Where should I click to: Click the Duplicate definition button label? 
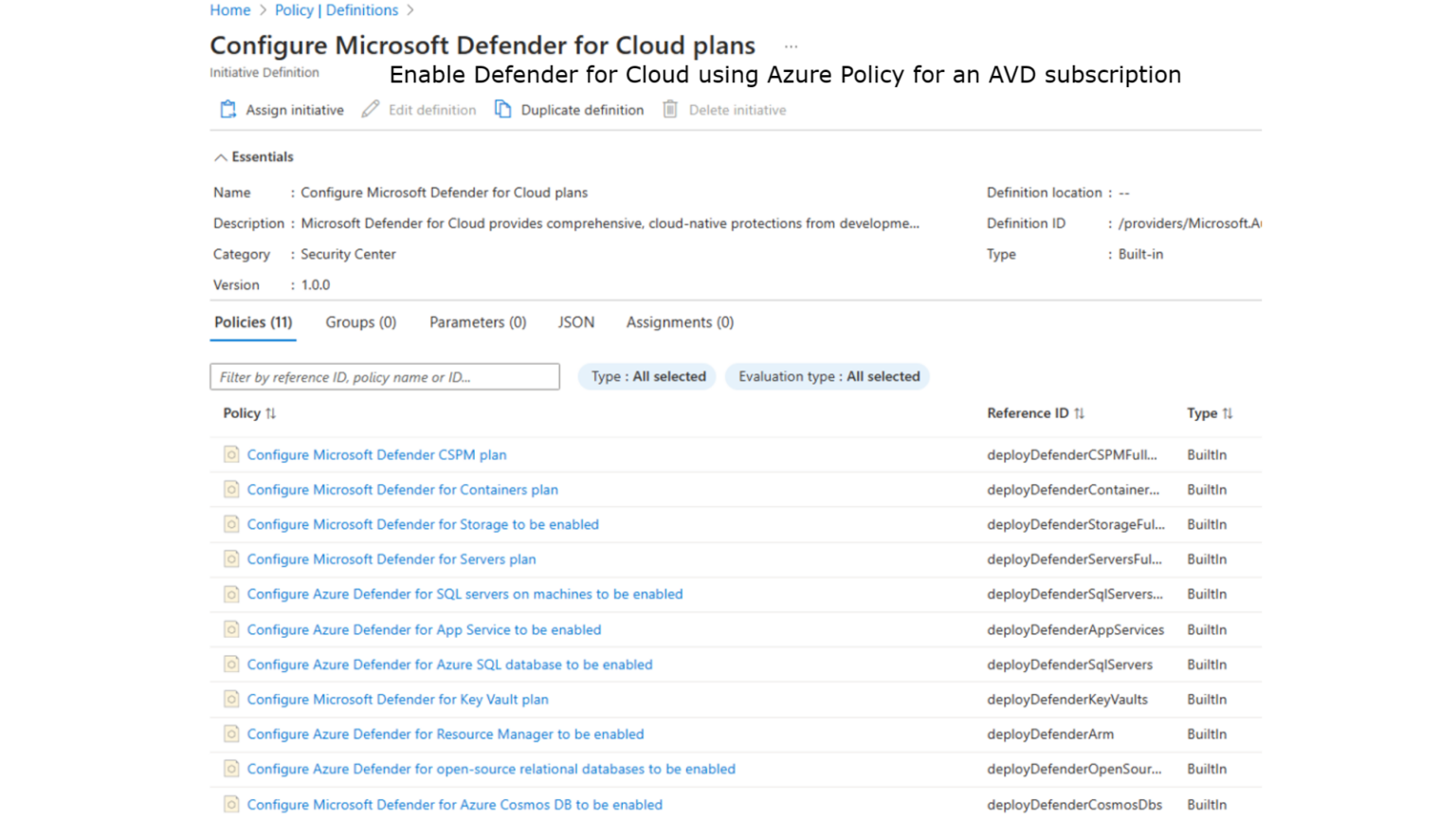coord(582,110)
